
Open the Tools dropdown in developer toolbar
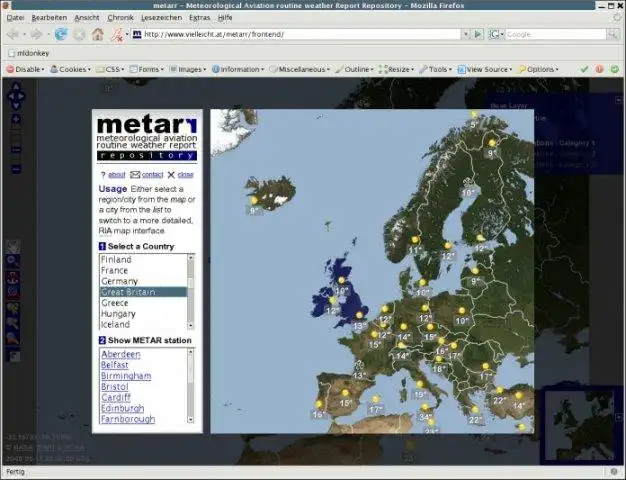tap(436, 69)
